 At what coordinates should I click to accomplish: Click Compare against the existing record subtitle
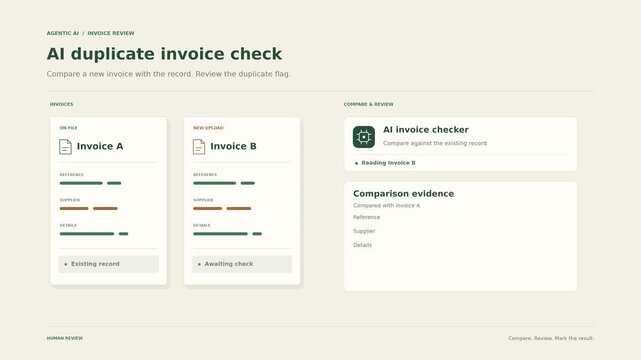pos(435,143)
